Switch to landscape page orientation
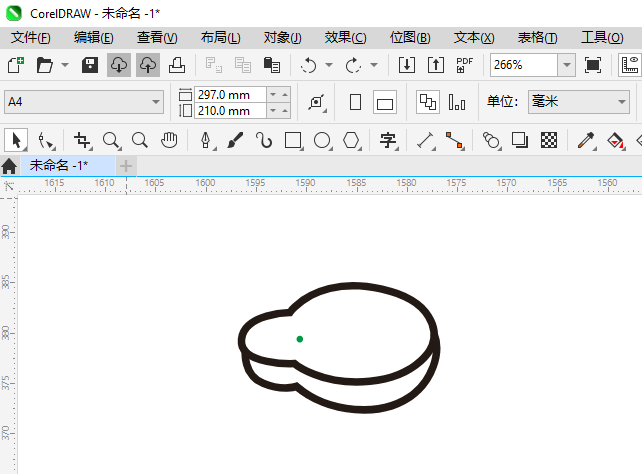The image size is (642, 474). 385,102
